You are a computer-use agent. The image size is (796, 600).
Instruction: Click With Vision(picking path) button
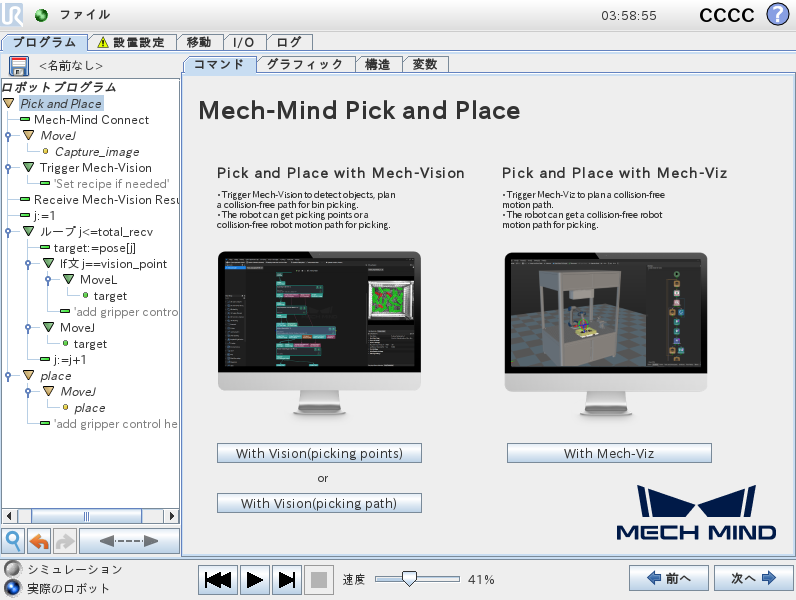click(x=319, y=503)
